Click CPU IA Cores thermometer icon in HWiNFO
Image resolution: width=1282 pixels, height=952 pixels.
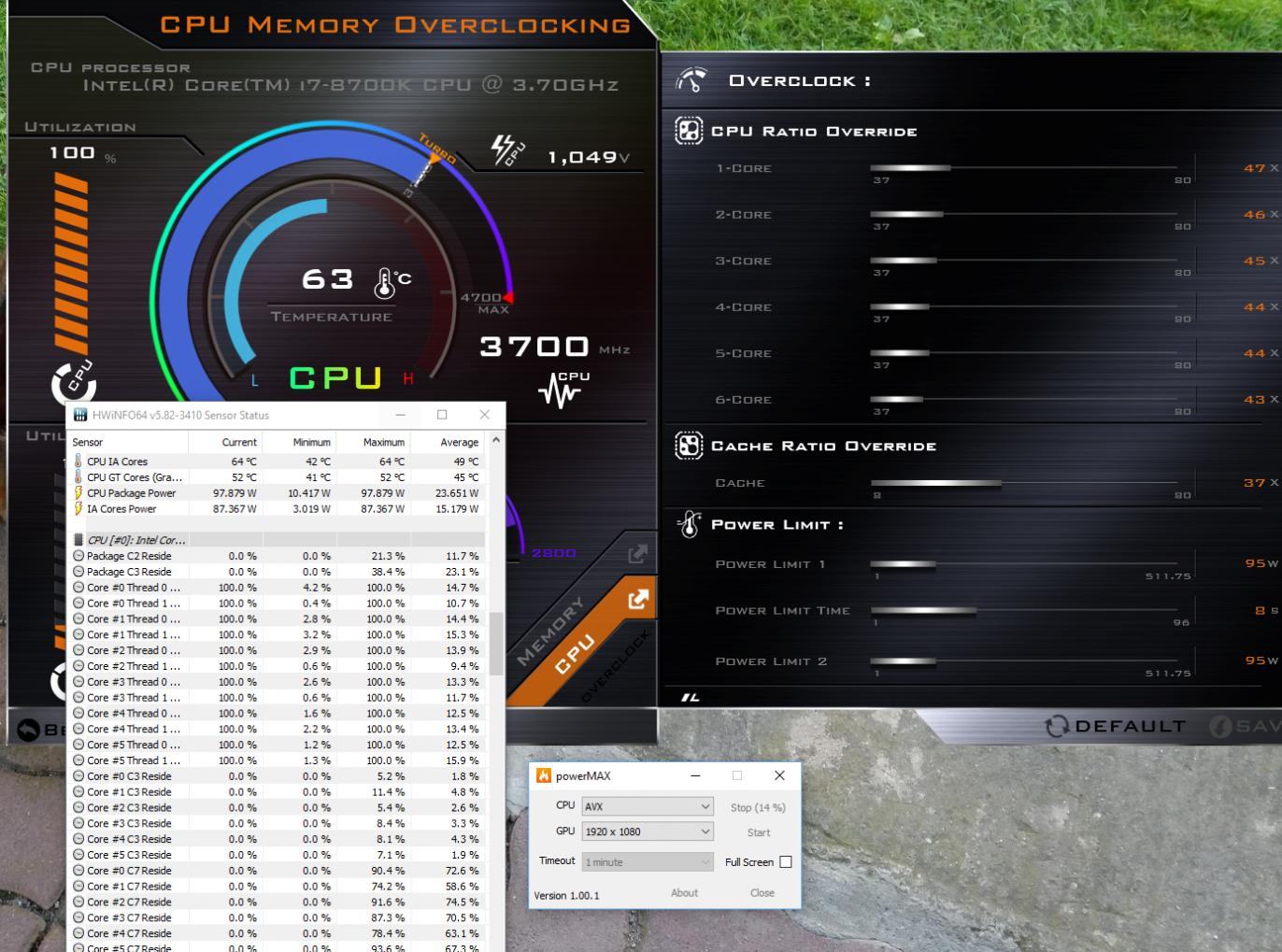[78, 462]
